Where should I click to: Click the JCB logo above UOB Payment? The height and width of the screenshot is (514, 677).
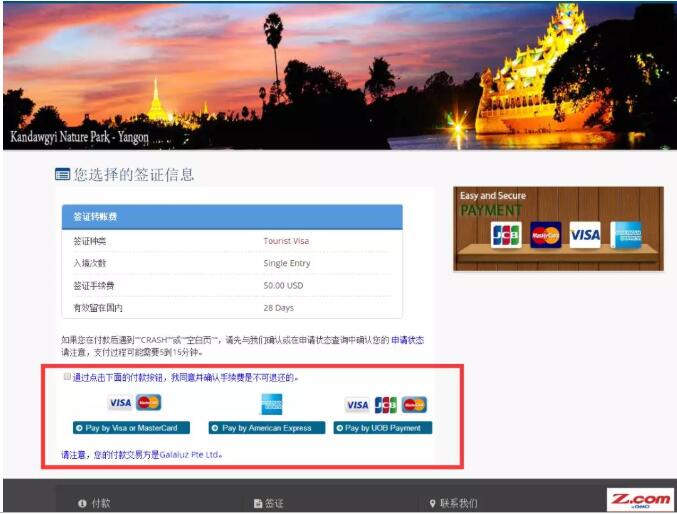(386, 405)
